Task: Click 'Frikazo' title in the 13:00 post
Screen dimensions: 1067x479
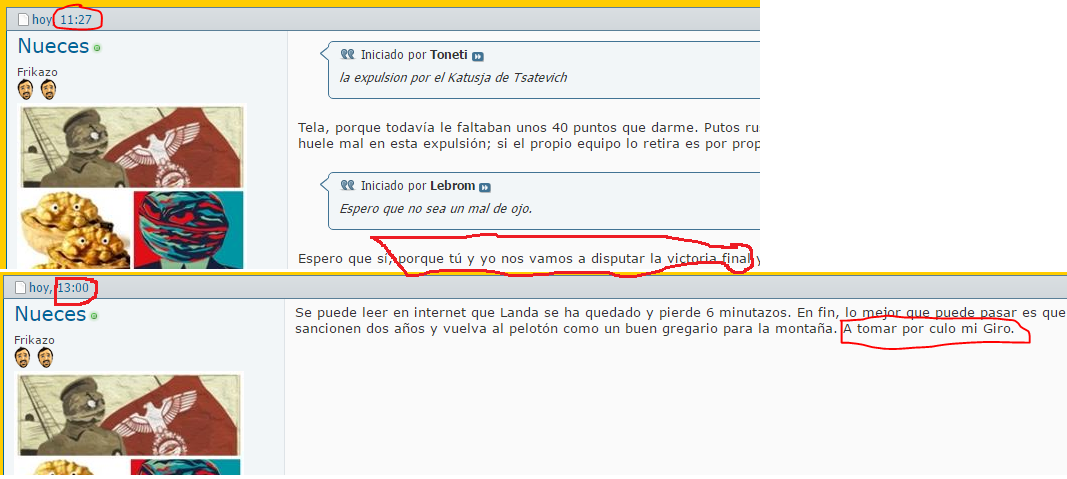Action: [x=35, y=340]
